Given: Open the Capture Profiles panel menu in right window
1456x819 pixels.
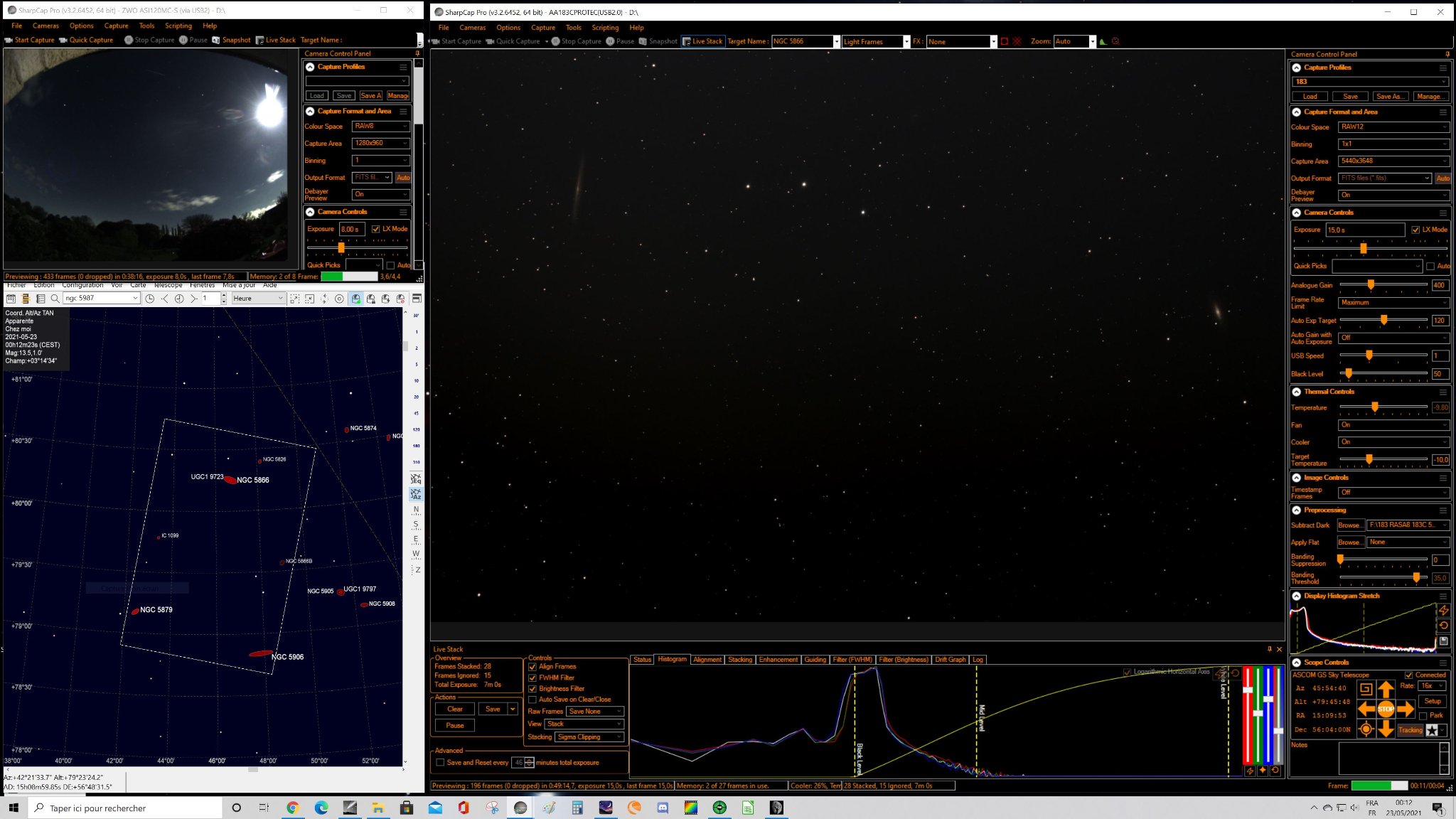Looking at the screenshot, I should pos(1443,68).
